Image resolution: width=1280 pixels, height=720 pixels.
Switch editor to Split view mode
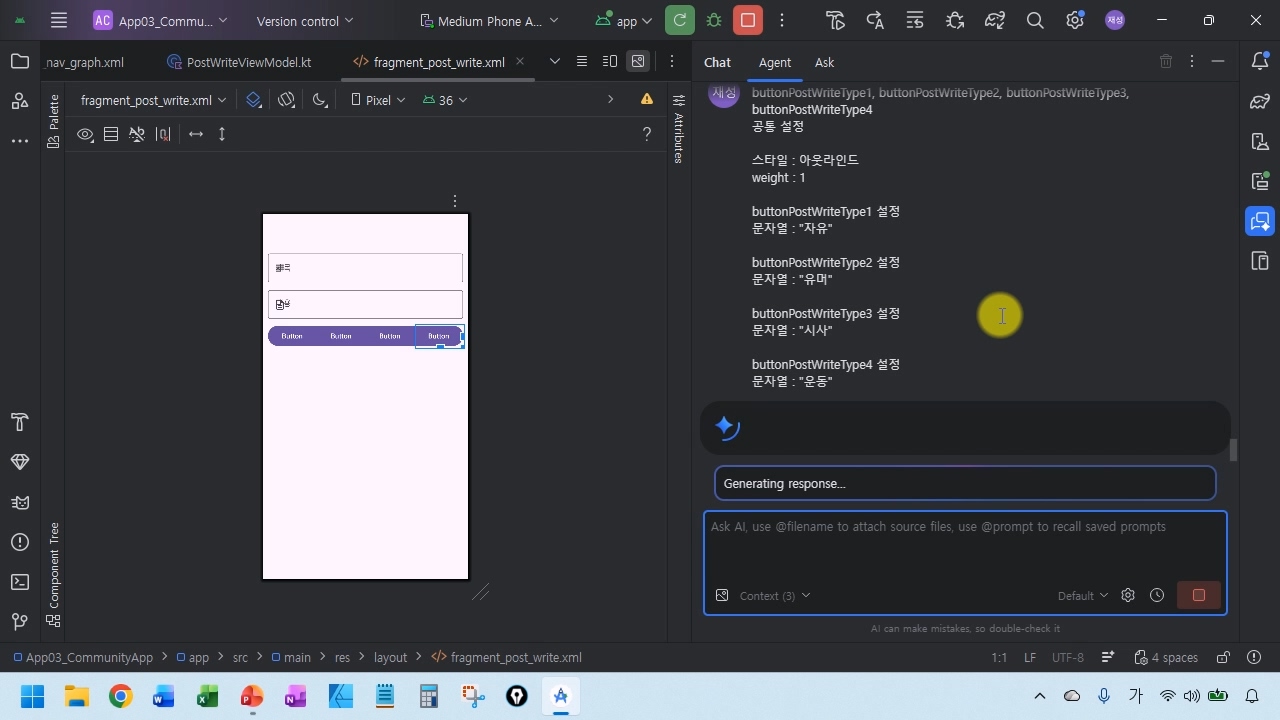(x=610, y=62)
